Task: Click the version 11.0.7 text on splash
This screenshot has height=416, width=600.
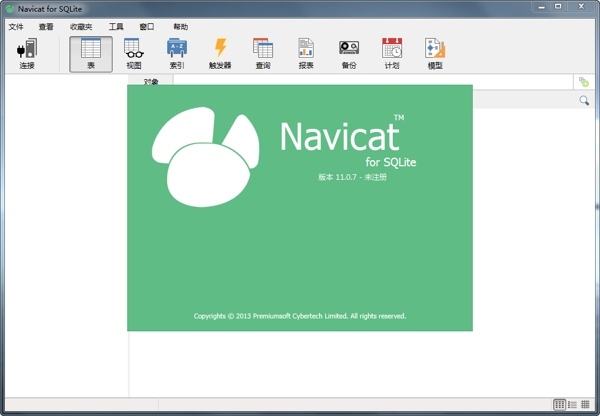Action: (x=352, y=177)
